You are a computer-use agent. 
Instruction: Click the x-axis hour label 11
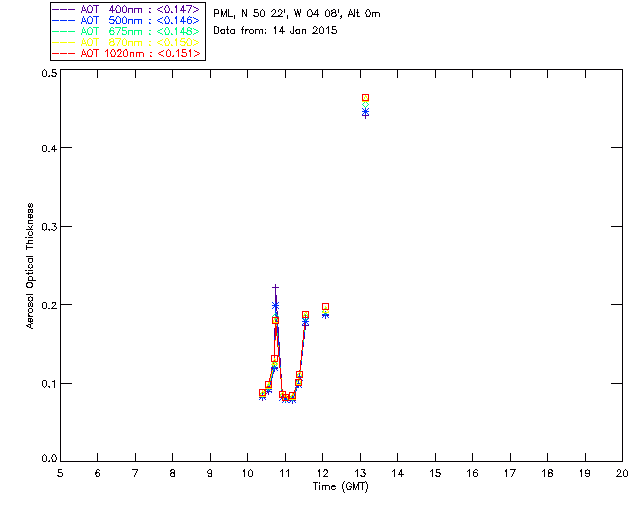285,473
